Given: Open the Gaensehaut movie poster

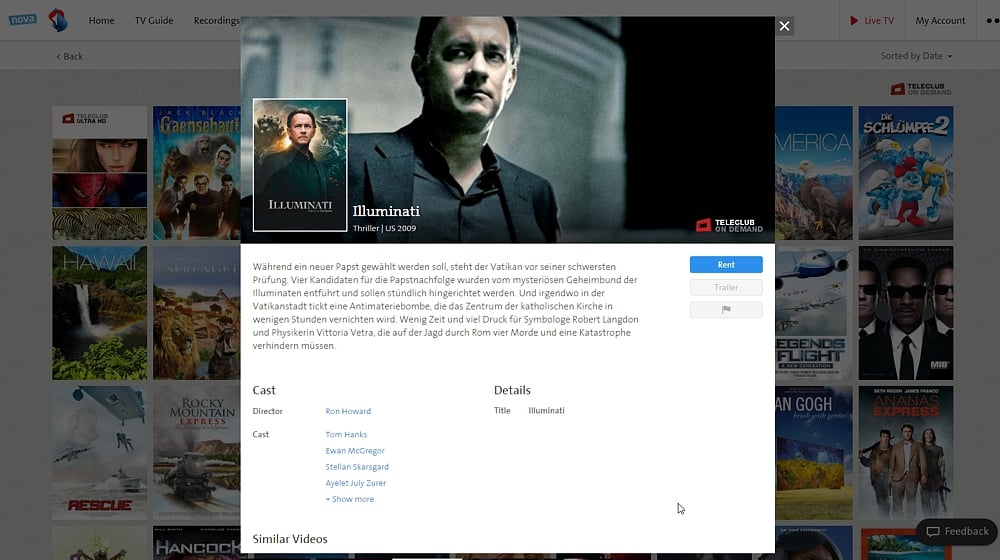Looking at the screenshot, I should pyautogui.click(x=196, y=173).
